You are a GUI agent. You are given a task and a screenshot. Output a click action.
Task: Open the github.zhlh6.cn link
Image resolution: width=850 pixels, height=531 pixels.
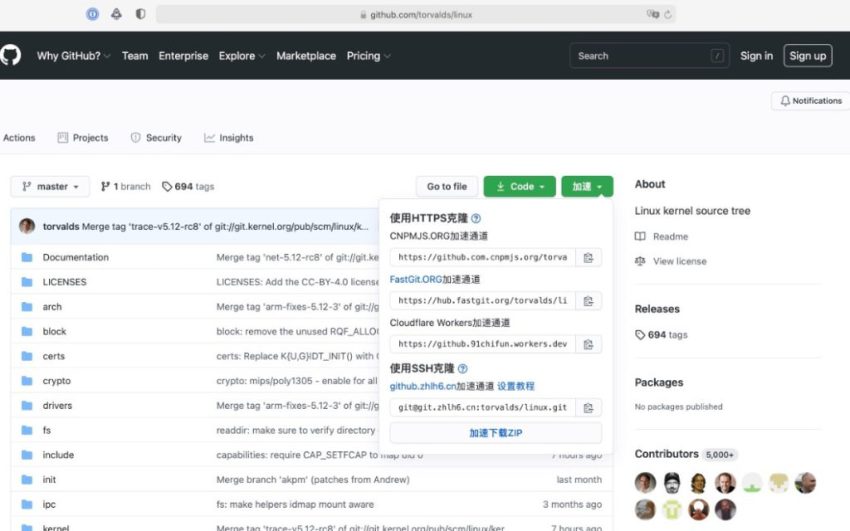coord(423,386)
